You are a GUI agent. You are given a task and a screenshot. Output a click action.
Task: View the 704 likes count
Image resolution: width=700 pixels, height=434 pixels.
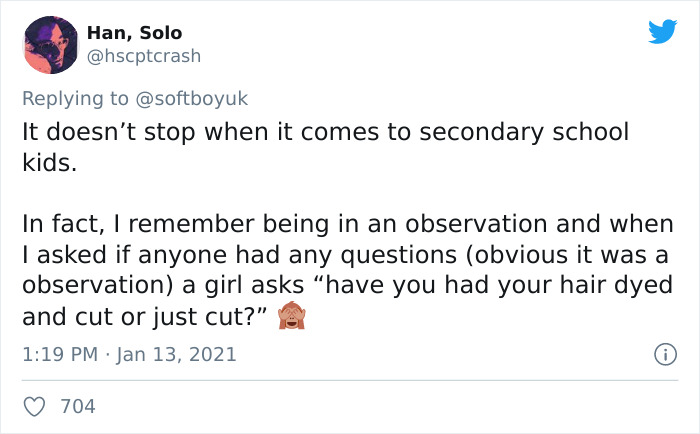(x=78, y=406)
